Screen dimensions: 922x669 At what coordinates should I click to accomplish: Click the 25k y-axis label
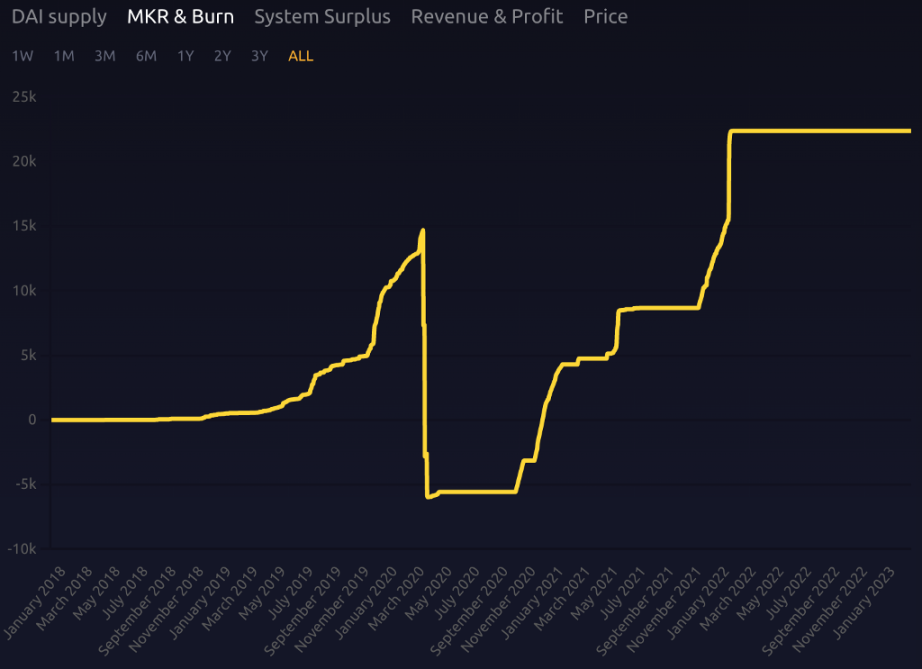[x=24, y=97]
